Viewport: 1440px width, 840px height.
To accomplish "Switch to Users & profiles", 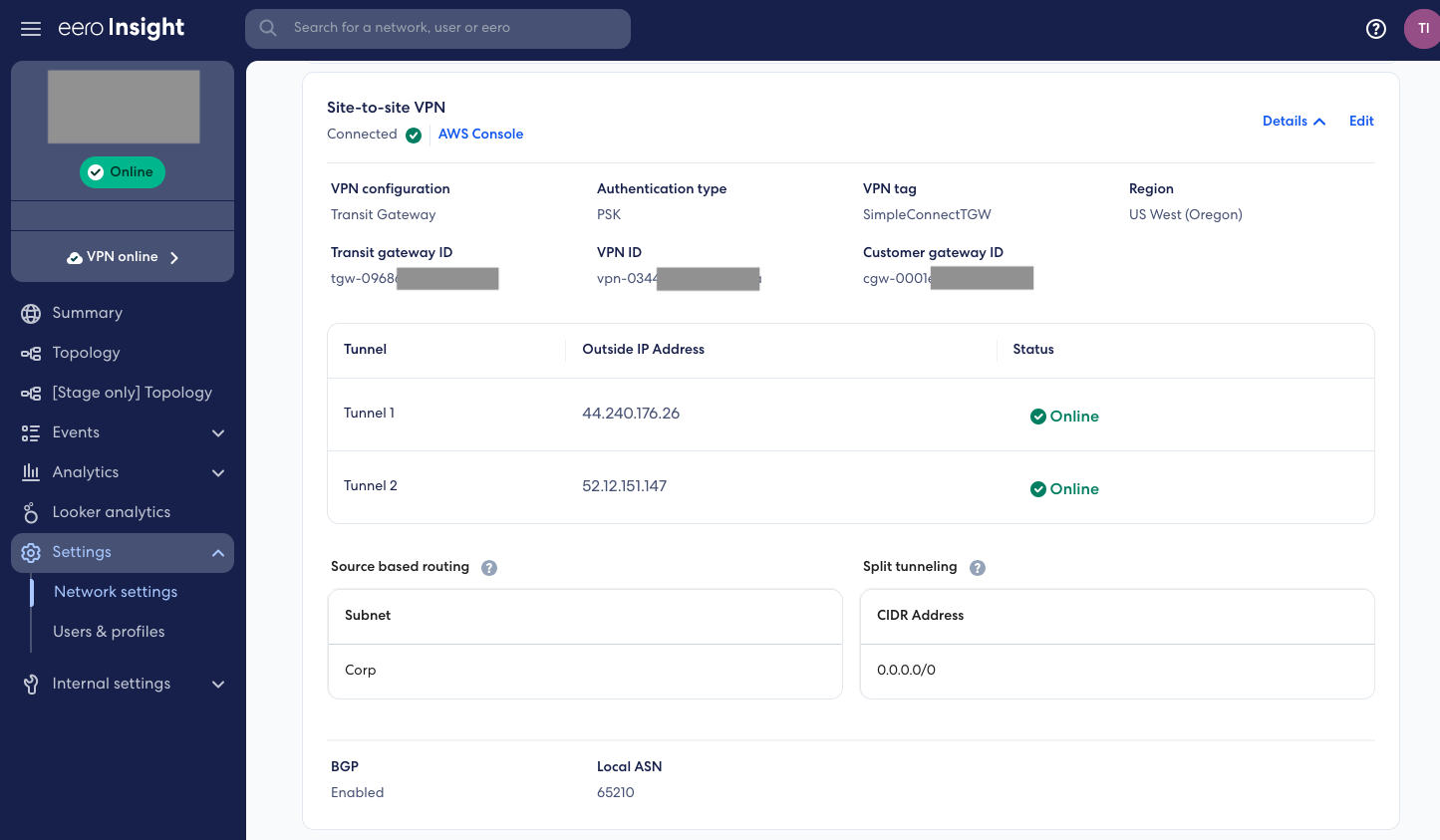I will [x=109, y=631].
